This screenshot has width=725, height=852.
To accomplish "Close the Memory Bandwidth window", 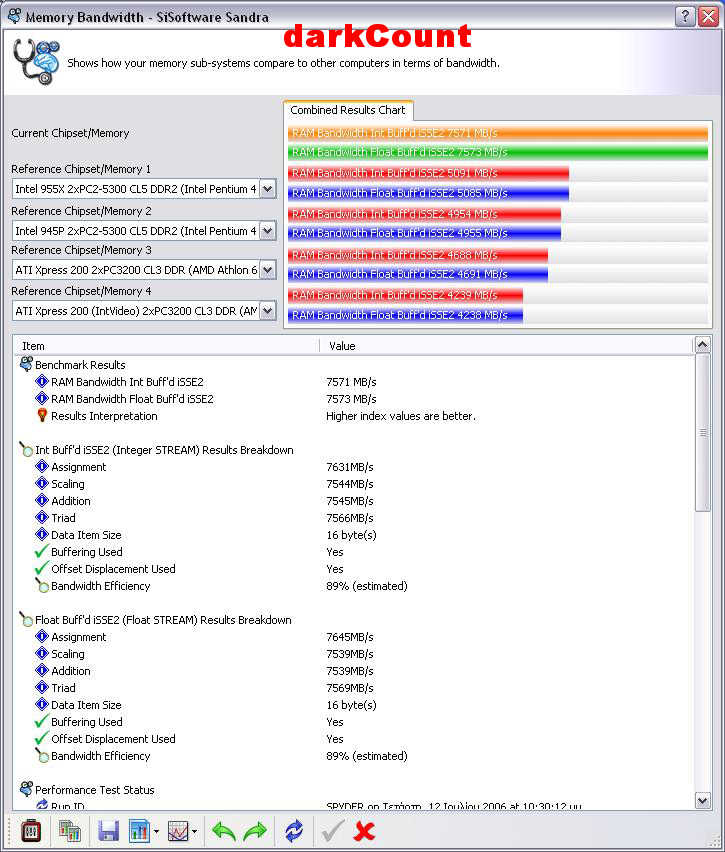I will [709, 16].
